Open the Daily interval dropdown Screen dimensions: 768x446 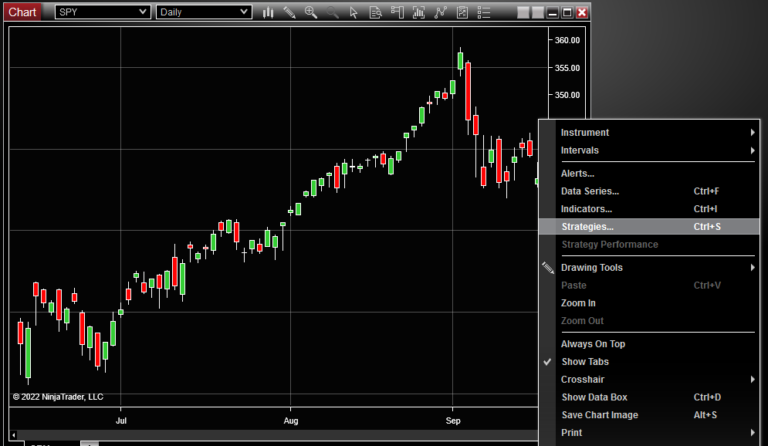click(204, 12)
